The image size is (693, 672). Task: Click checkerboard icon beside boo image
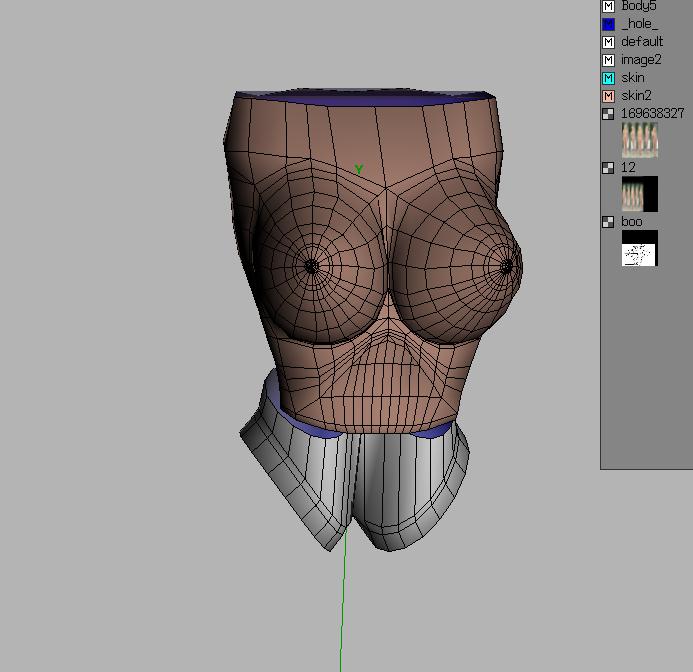point(608,222)
